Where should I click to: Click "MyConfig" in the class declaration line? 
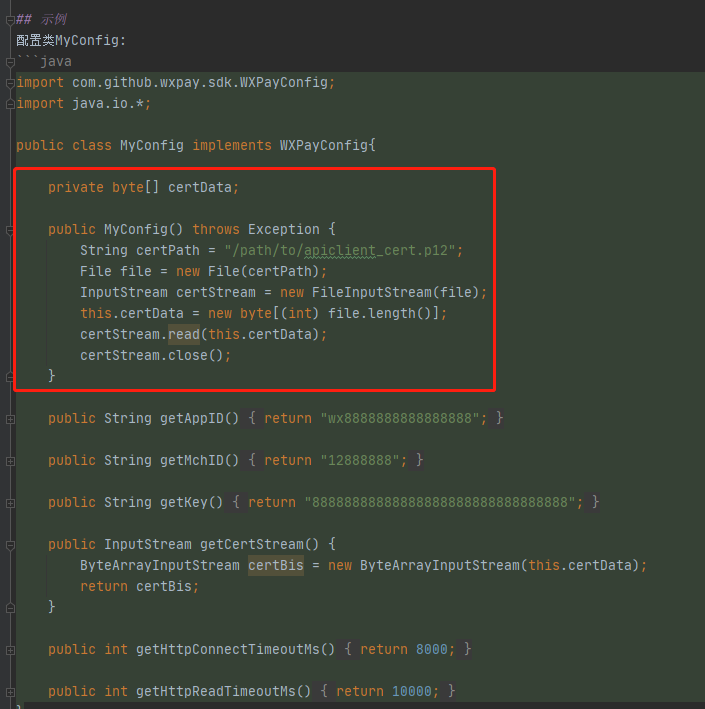pos(151,145)
